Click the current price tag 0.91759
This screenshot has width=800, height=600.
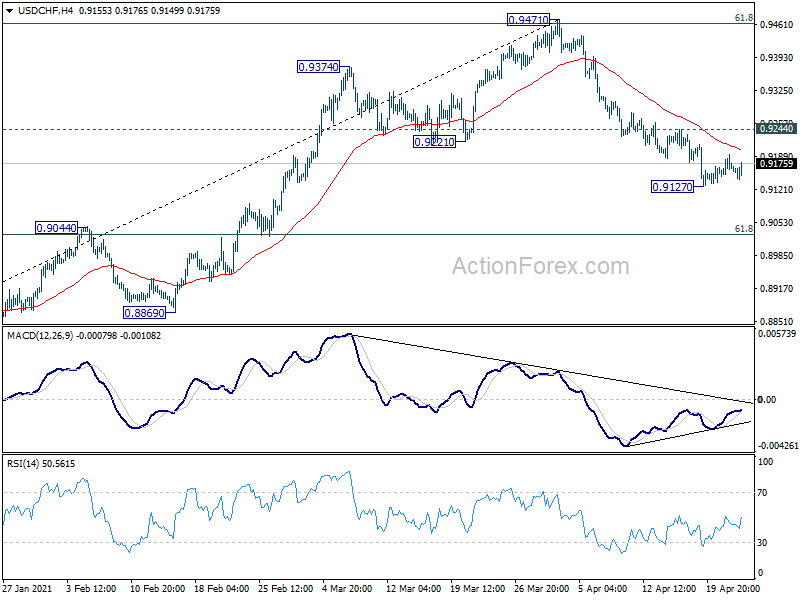[777, 164]
